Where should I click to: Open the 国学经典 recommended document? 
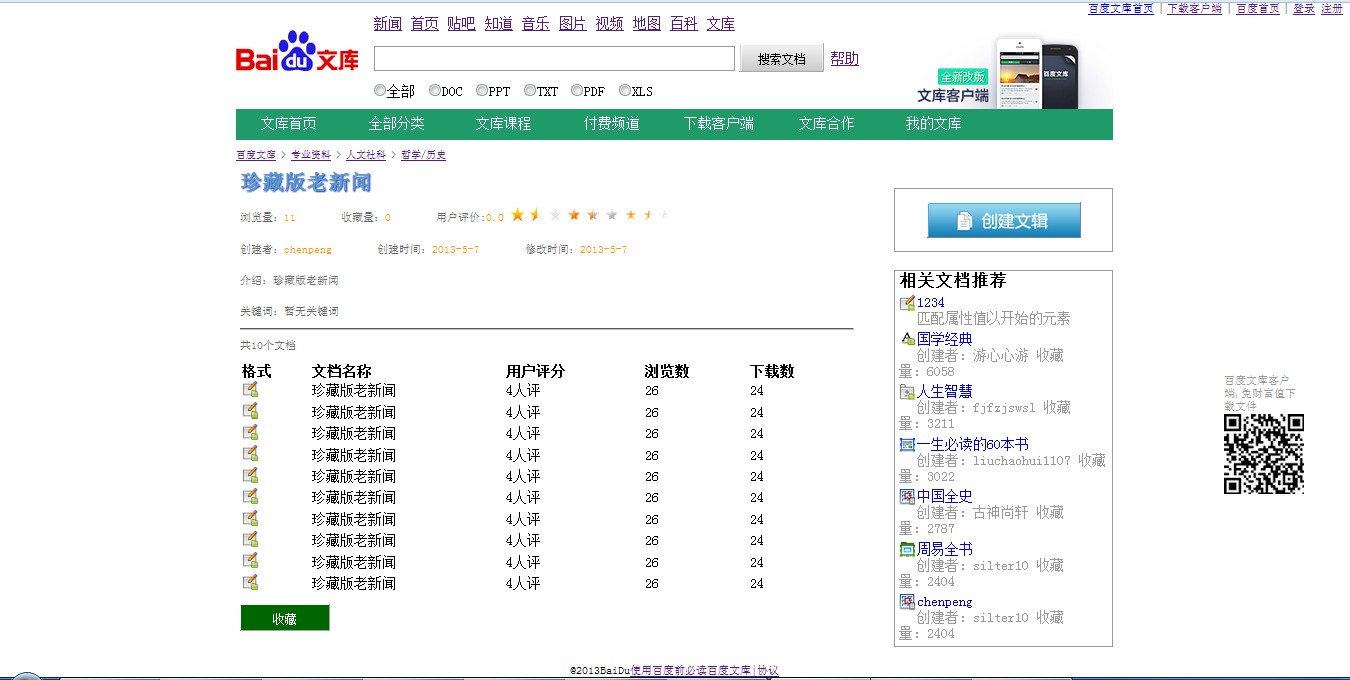coord(945,339)
